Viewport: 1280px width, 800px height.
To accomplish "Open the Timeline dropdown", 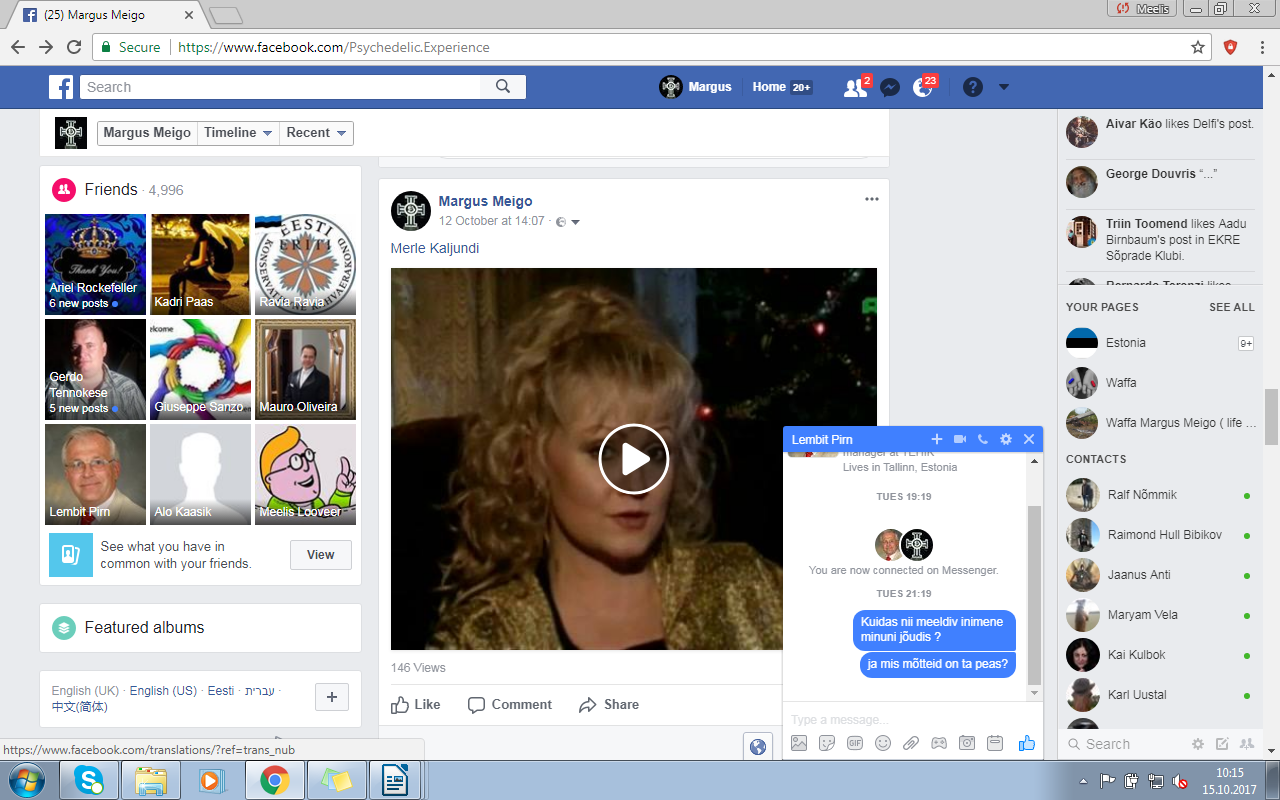I will pos(239,133).
